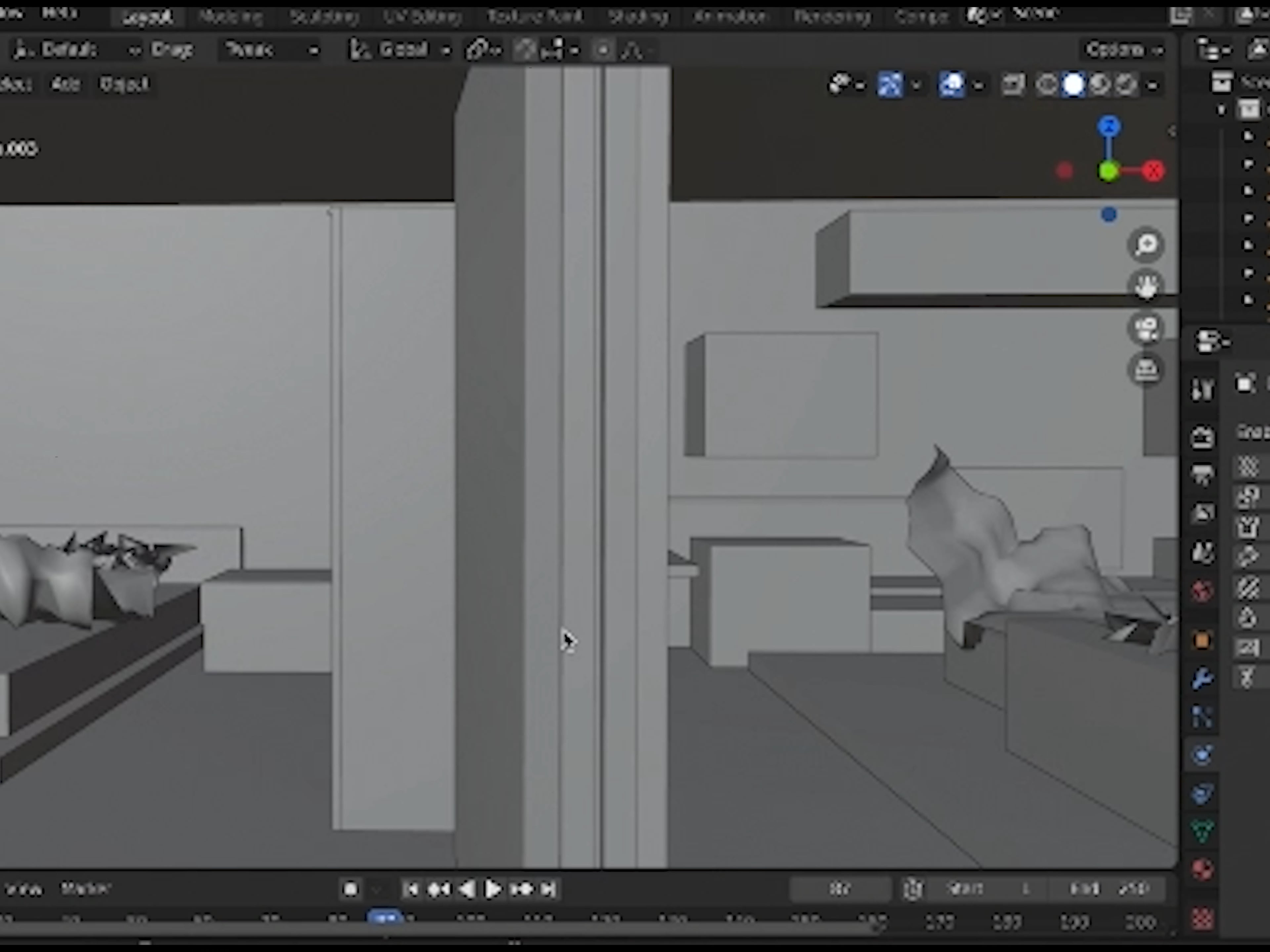Screen dimensions: 1270x952
Task: Click the blue Z axis on navigation gizmo
Action: tap(1109, 125)
